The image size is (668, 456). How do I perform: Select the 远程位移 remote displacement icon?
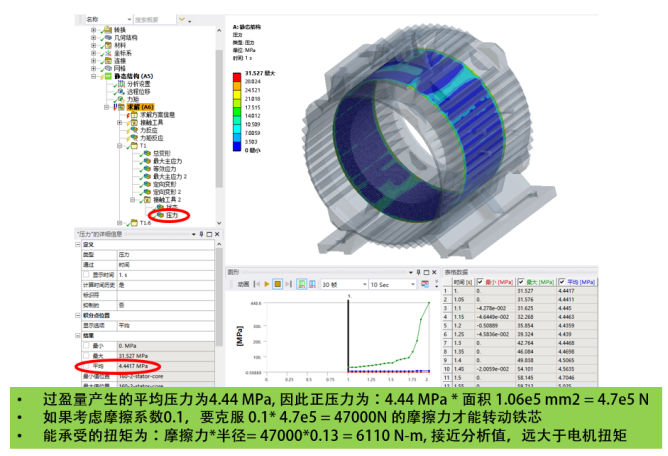(121, 92)
